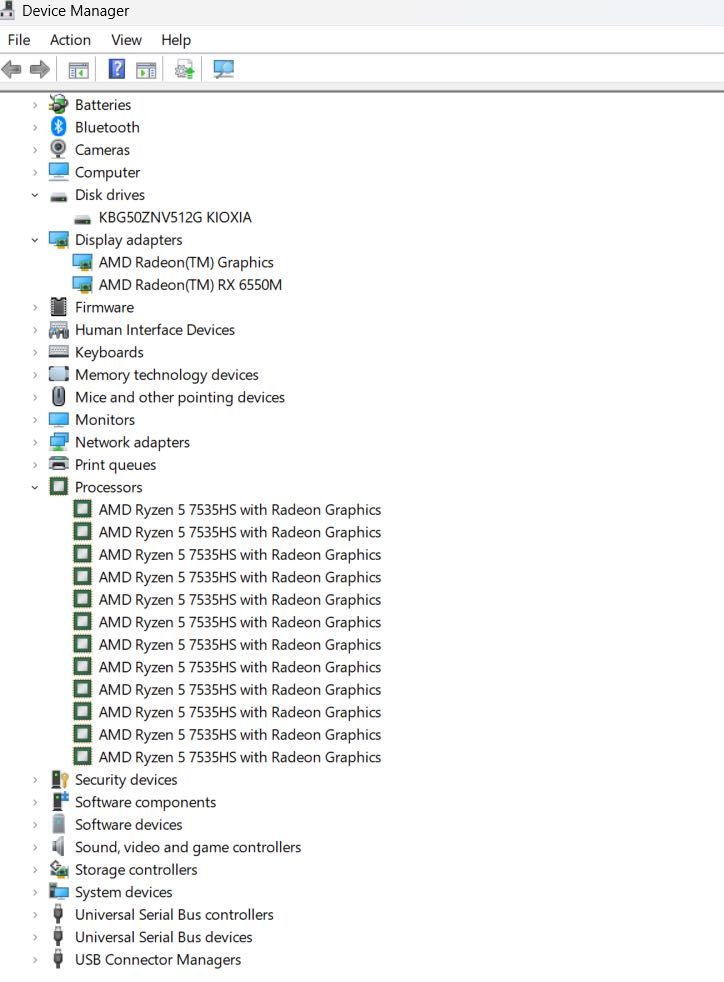Select the KBG50ZNV512G KIOXIA disk
724x982 pixels.
click(x=175, y=217)
